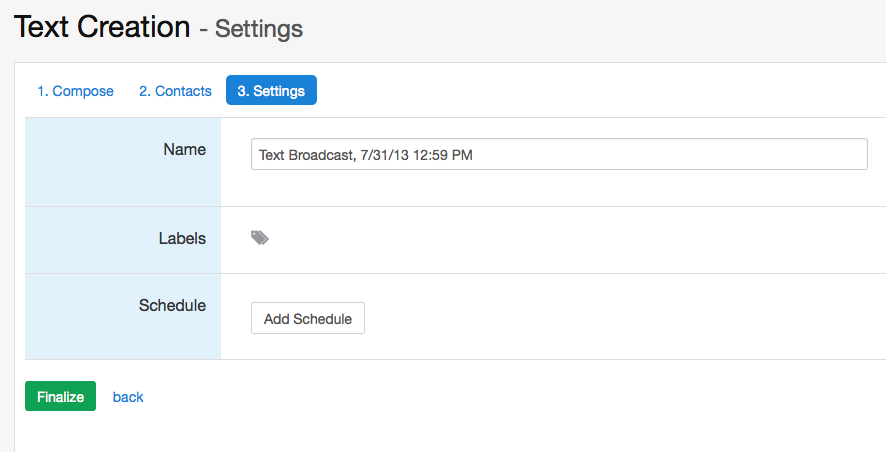
Task: Click empty Labels area right of tag icon
Action: [x=550, y=239]
